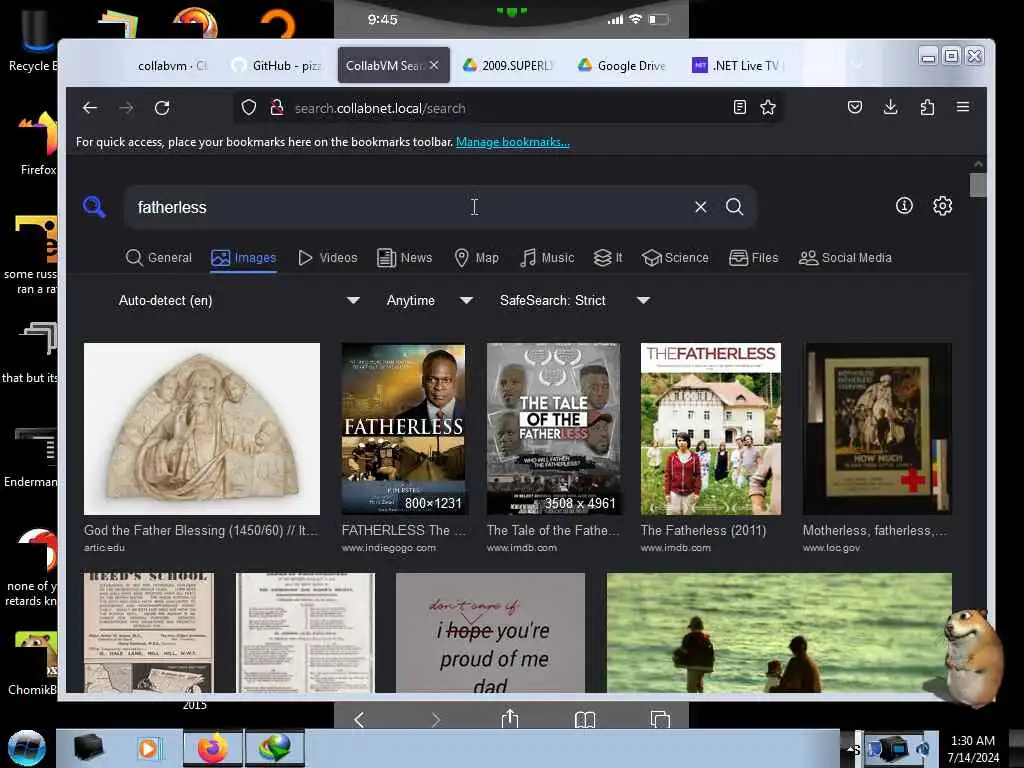This screenshot has height=768, width=1024.
Task: Click the insecure connection lock icon
Action: pyautogui.click(x=277, y=108)
